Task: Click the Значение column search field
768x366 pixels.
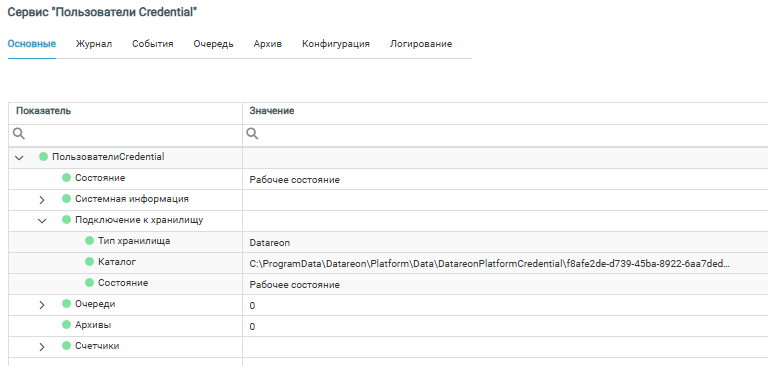Action: pyautogui.click(x=505, y=134)
